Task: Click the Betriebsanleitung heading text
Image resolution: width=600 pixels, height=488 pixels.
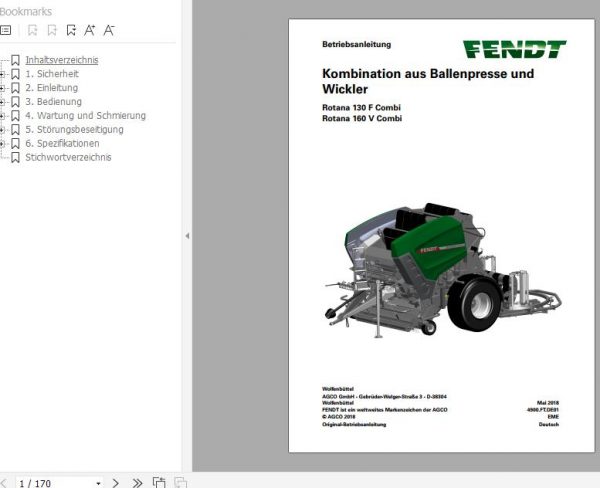Action: [357, 44]
